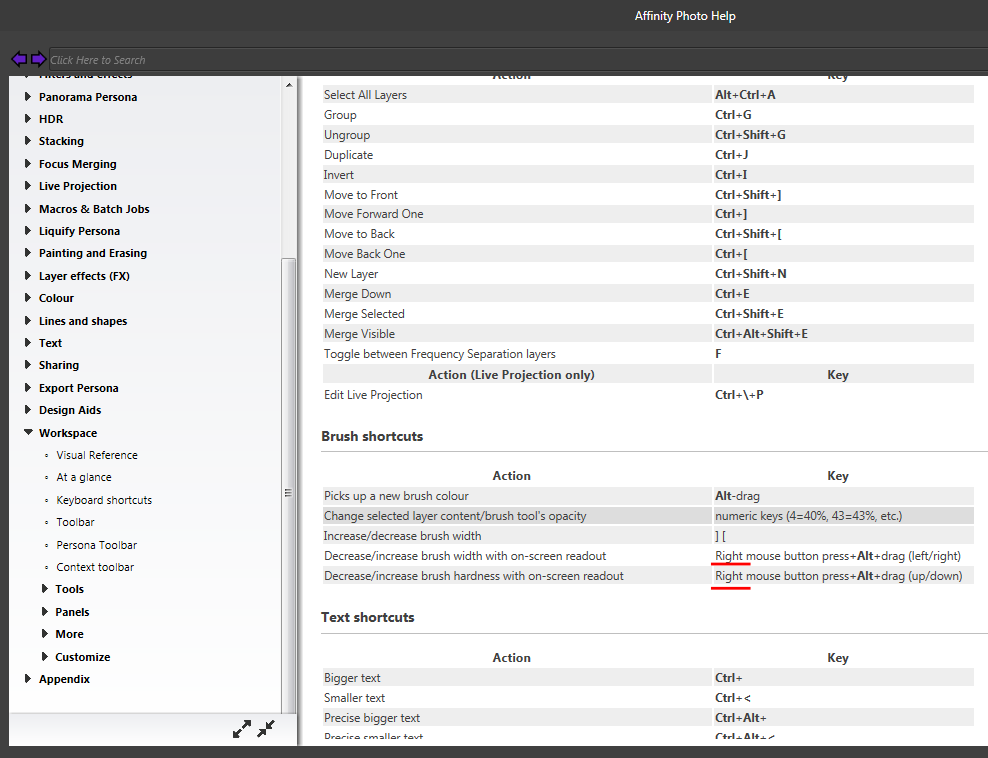Expand the Appendix topic
Screen dimensions: 988x758
[x=28, y=679]
